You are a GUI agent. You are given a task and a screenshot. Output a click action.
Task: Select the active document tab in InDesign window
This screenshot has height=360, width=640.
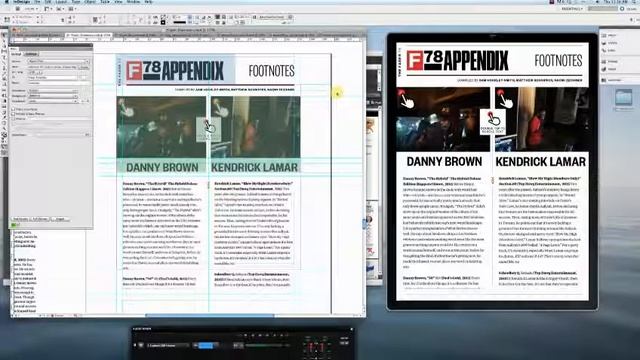coord(88,36)
